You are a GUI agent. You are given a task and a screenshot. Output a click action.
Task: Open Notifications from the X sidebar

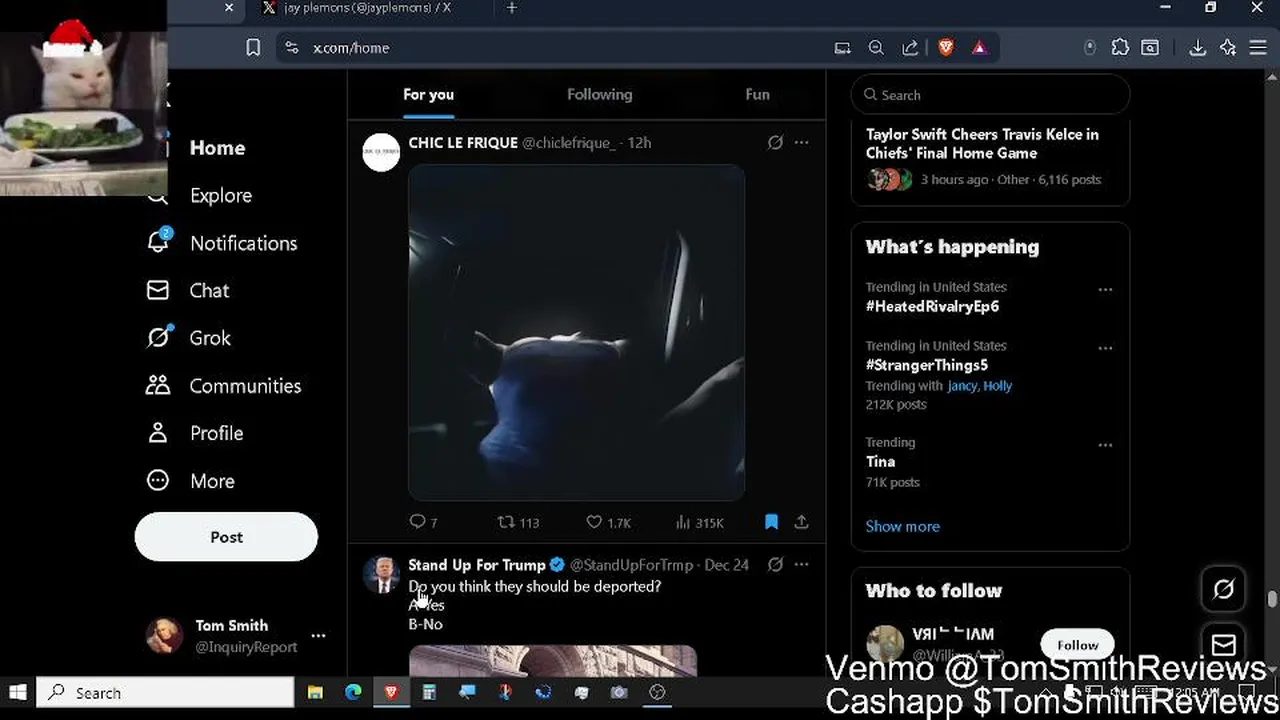243,243
